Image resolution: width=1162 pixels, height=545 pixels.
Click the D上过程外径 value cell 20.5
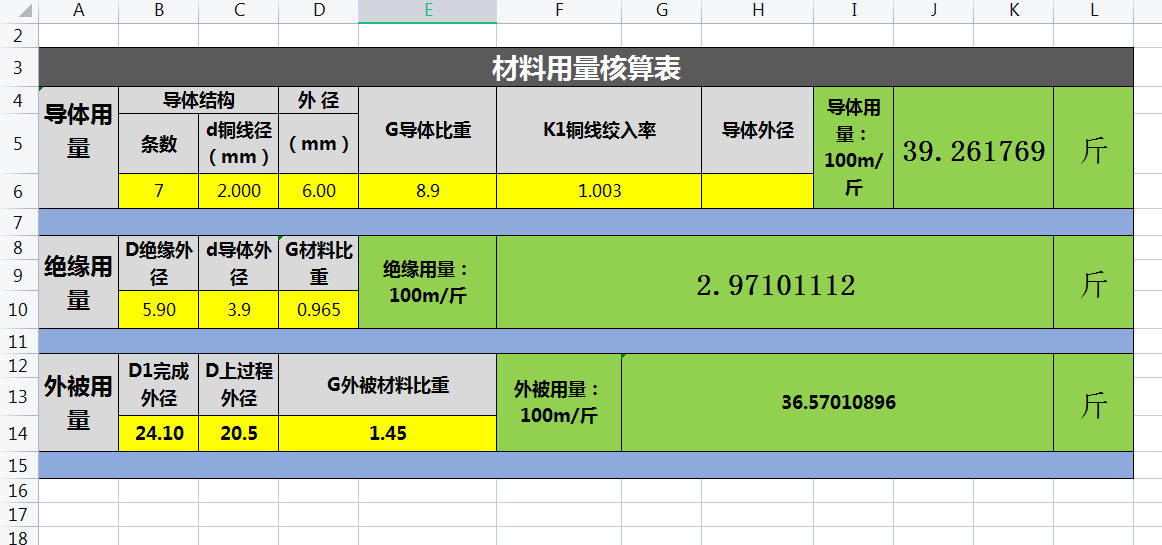click(x=238, y=434)
